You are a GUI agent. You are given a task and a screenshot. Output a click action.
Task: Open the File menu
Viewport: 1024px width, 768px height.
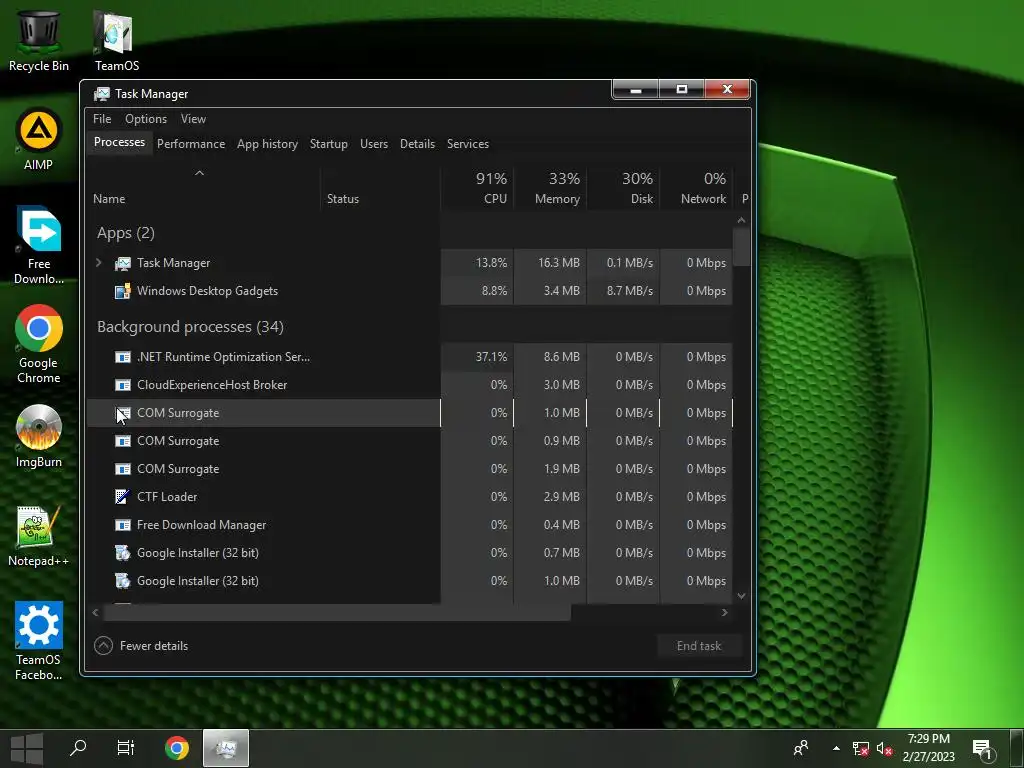click(102, 119)
